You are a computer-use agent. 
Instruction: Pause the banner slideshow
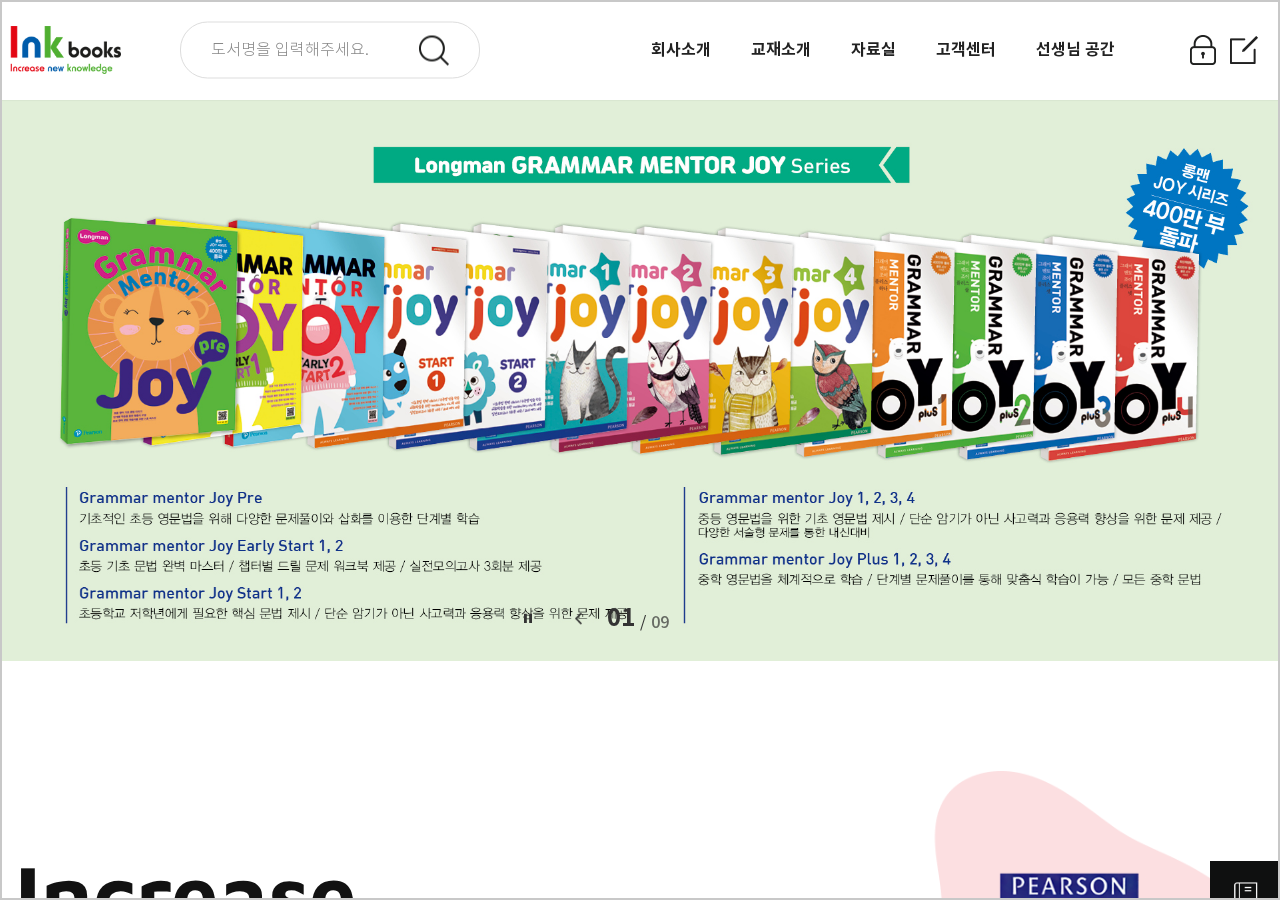point(528,618)
